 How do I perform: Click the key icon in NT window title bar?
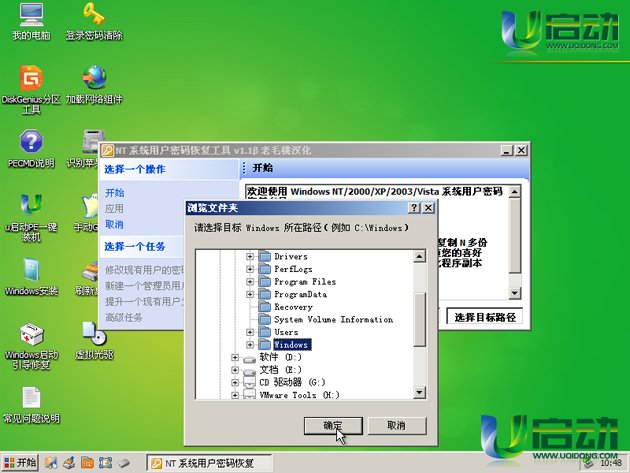(x=107, y=150)
